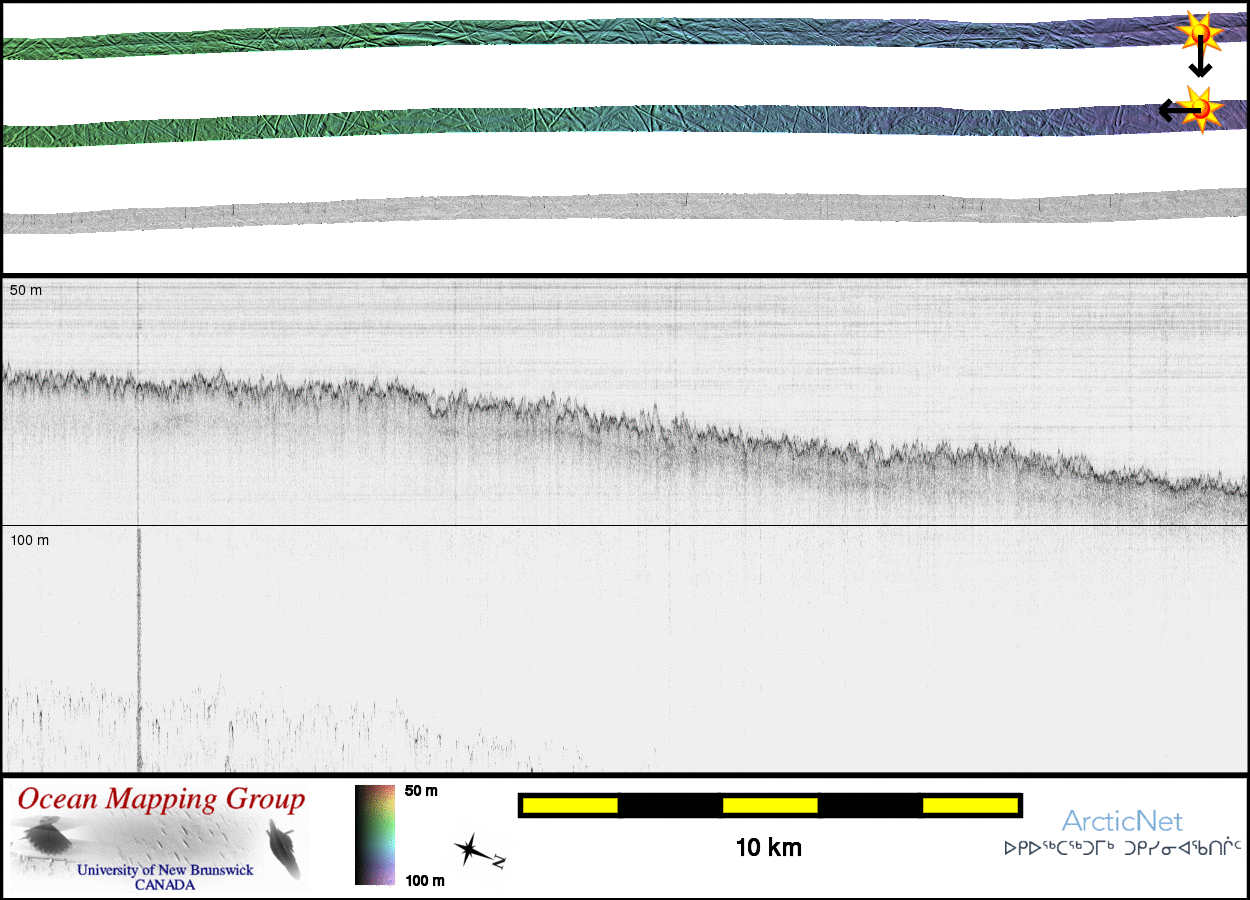This screenshot has width=1250, height=900.
Task: Click the upper starburst marker on top swath
Action: point(1199,32)
